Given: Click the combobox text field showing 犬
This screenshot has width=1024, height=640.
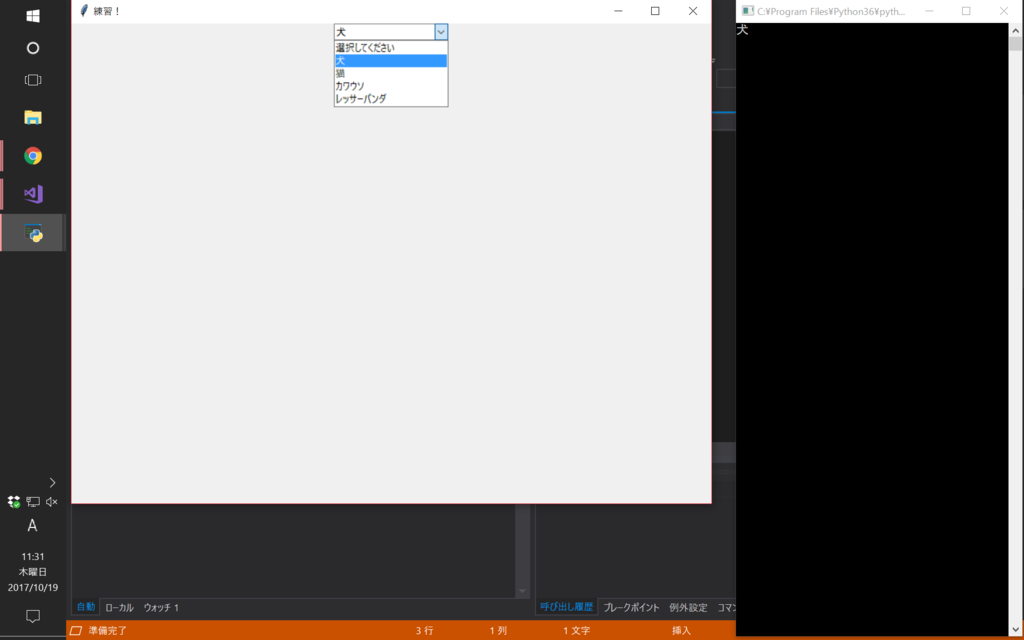Looking at the screenshot, I should (384, 31).
